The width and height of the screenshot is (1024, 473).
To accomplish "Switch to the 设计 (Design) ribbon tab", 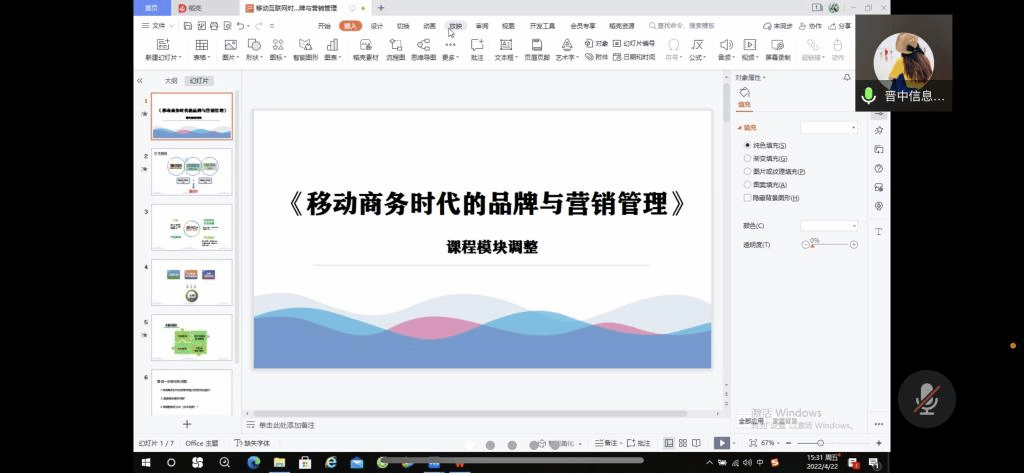I will [x=376, y=25].
